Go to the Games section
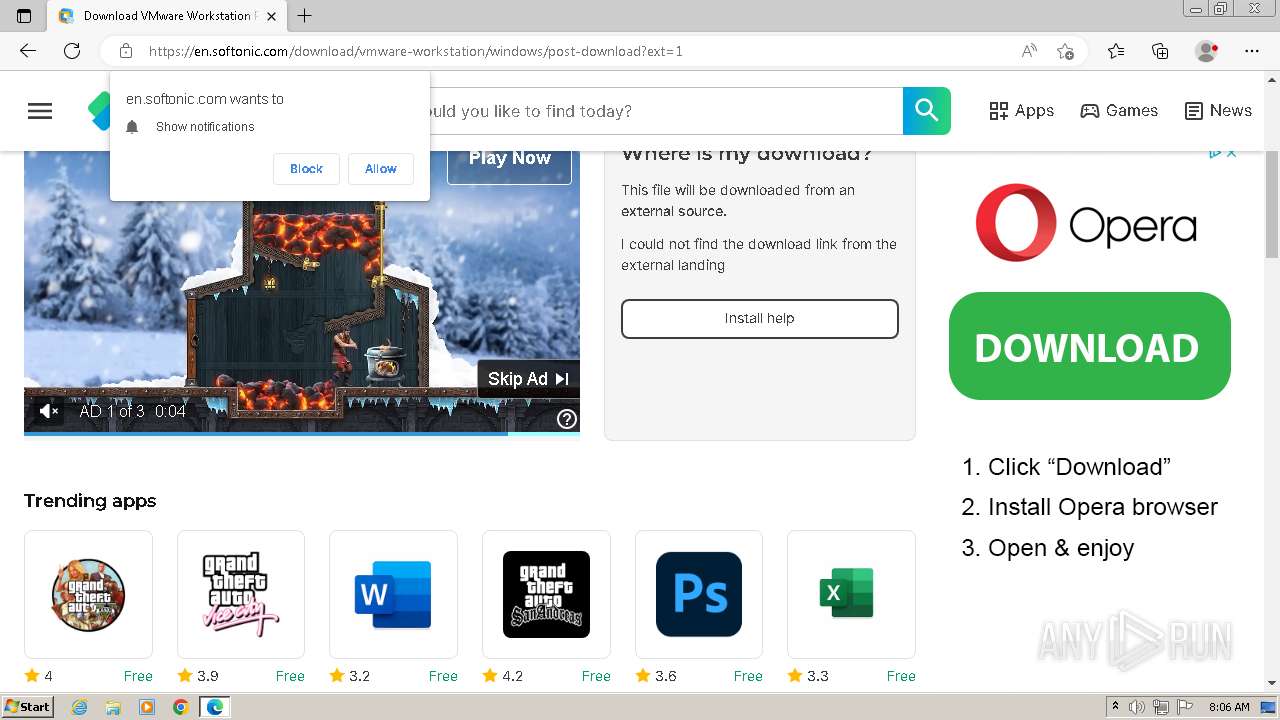Viewport: 1280px width, 720px height. tap(1119, 111)
